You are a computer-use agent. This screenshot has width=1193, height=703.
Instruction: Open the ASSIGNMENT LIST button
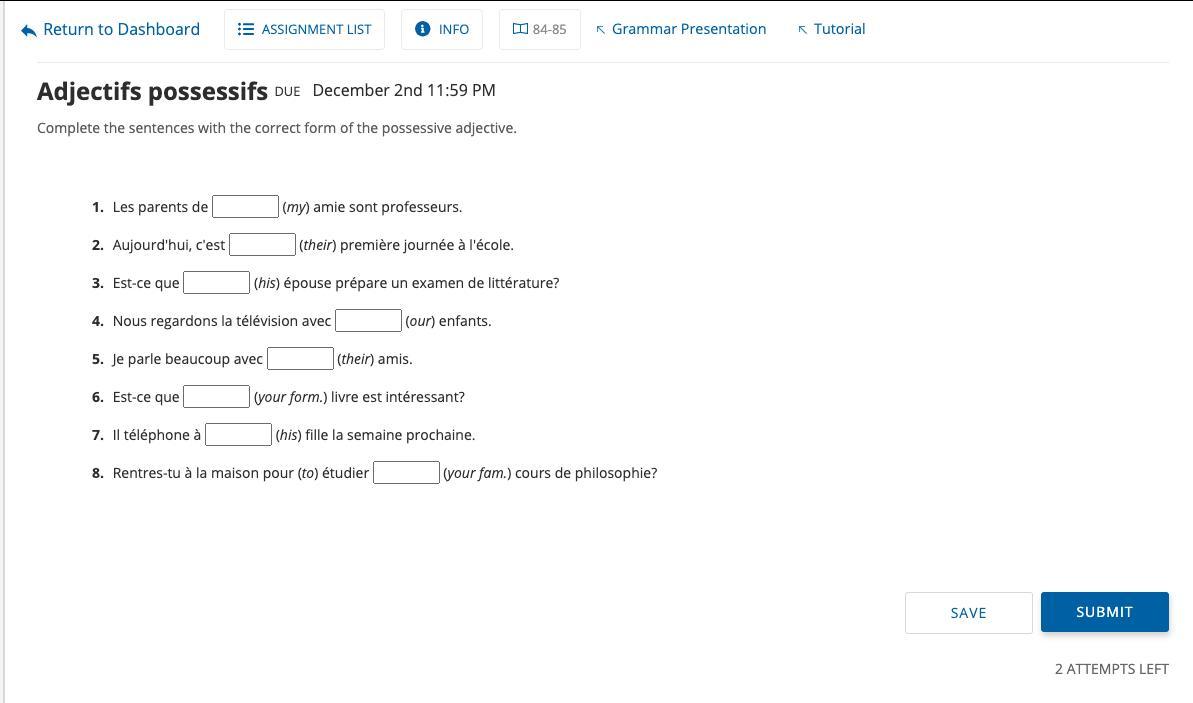pyautogui.click(x=304, y=30)
